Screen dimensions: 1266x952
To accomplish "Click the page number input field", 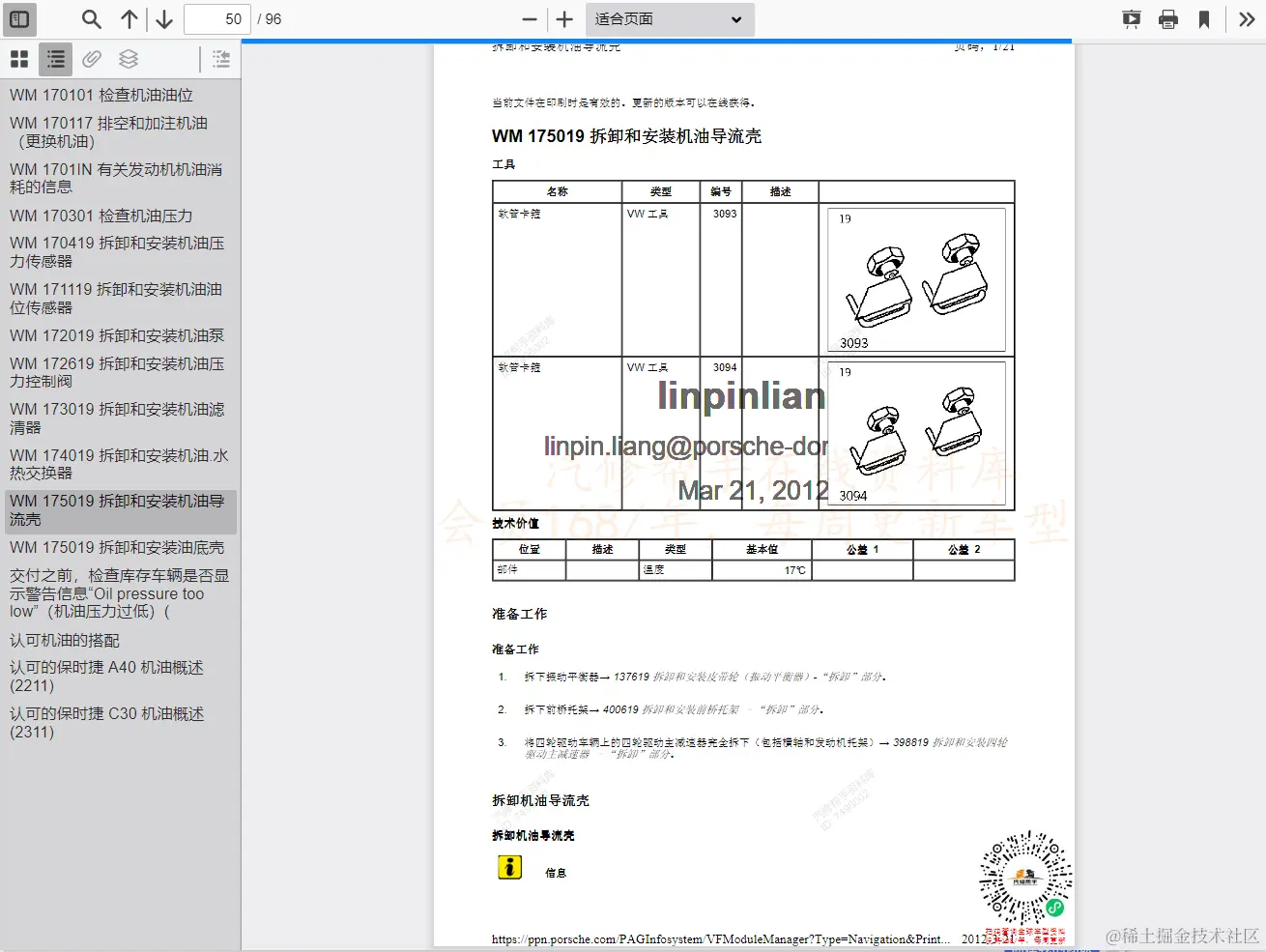I will 216,18.
